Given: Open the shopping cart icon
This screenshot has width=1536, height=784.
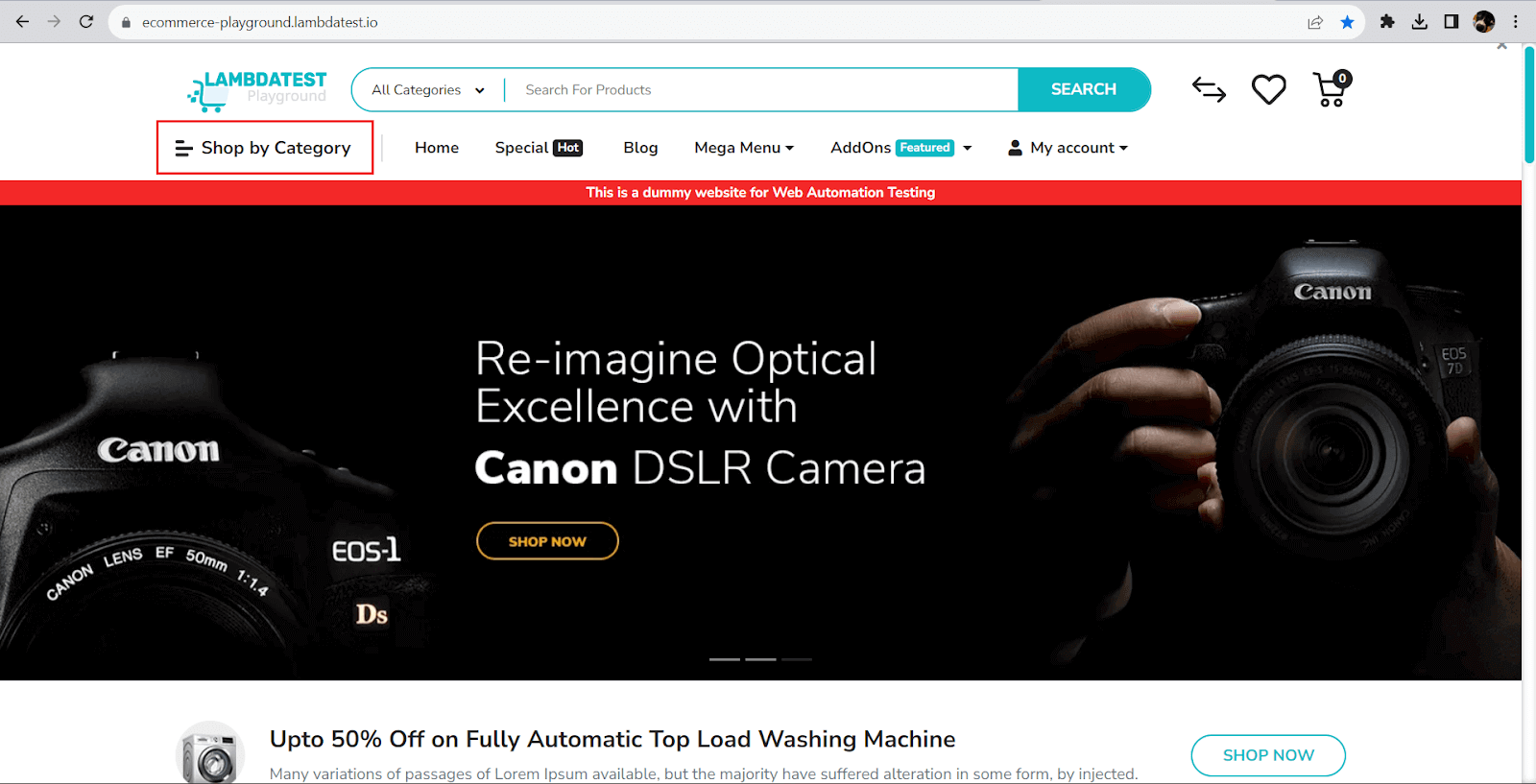Looking at the screenshot, I should 1332,88.
